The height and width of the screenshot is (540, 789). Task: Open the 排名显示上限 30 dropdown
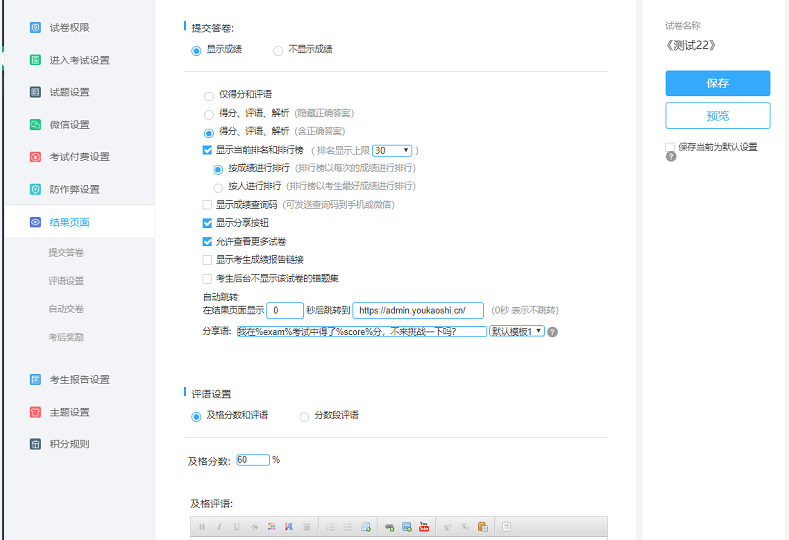coord(392,150)
